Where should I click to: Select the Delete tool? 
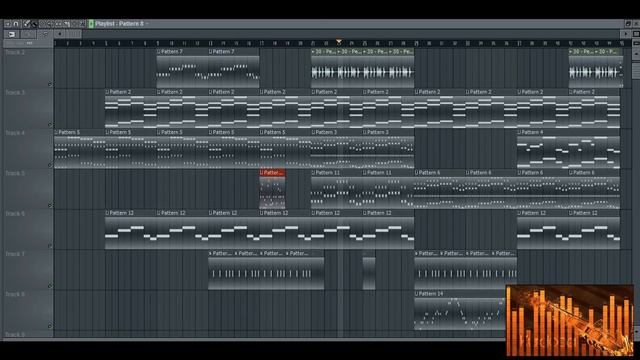(42, 24)
